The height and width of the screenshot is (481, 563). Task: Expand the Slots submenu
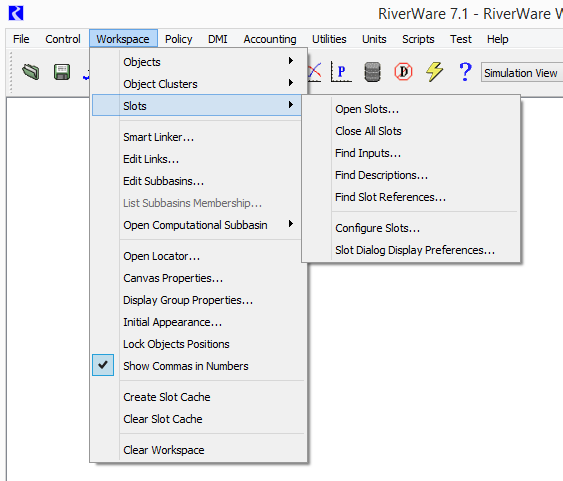pos(196,105)
